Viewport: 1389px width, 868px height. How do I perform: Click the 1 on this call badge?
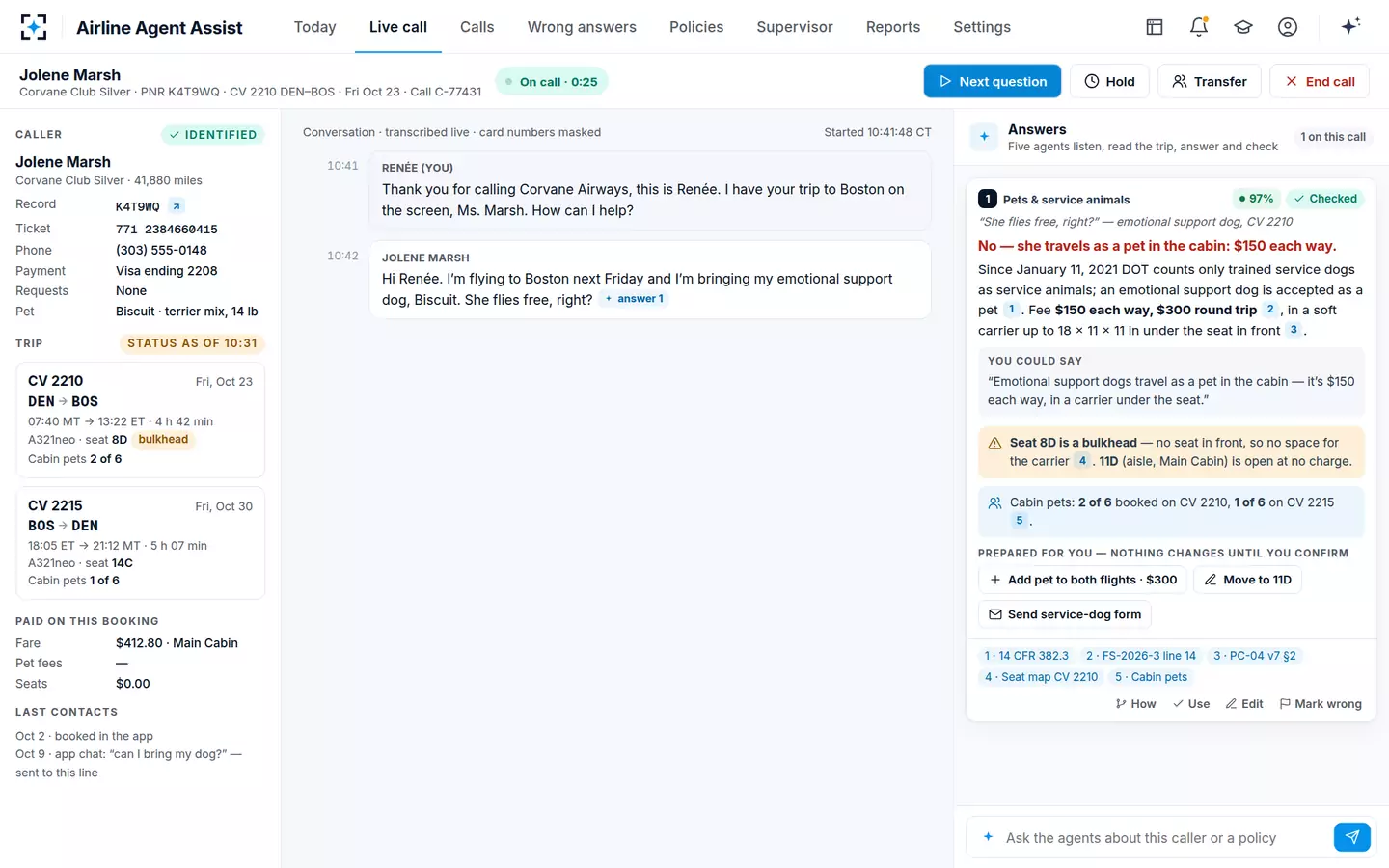click(x=1333, y=137)
